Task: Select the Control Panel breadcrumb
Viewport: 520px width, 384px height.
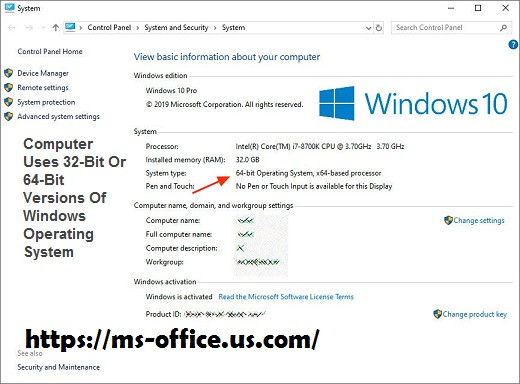Action: 109,28
